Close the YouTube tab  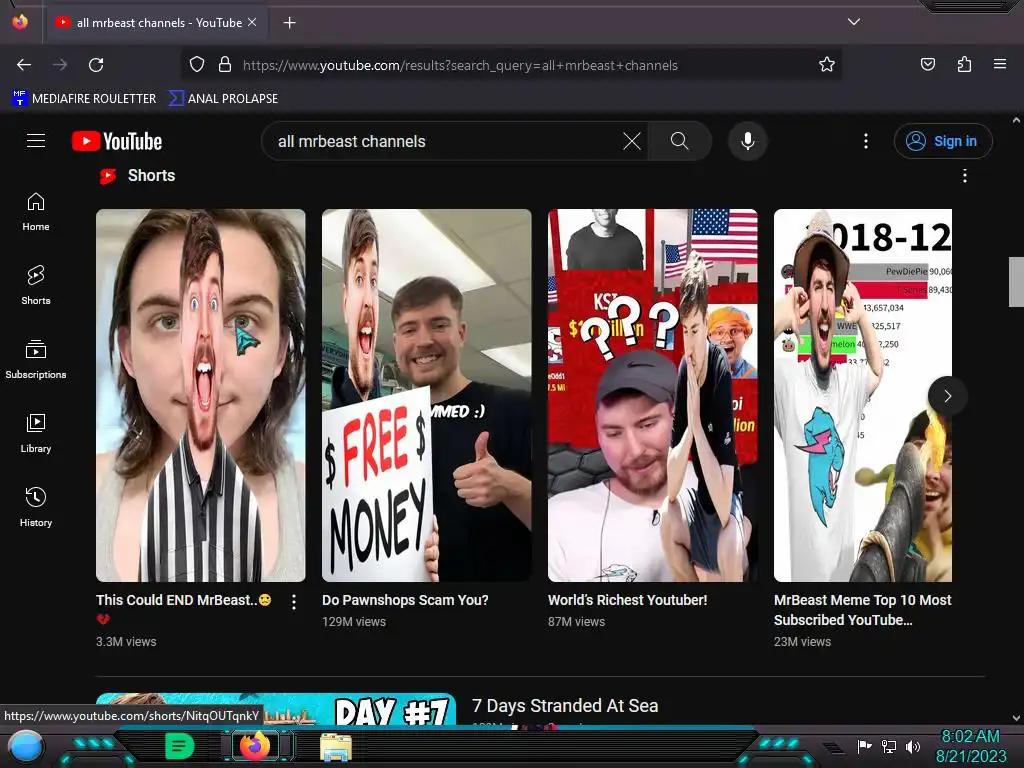pyautogui.click(x=252, y=22)
